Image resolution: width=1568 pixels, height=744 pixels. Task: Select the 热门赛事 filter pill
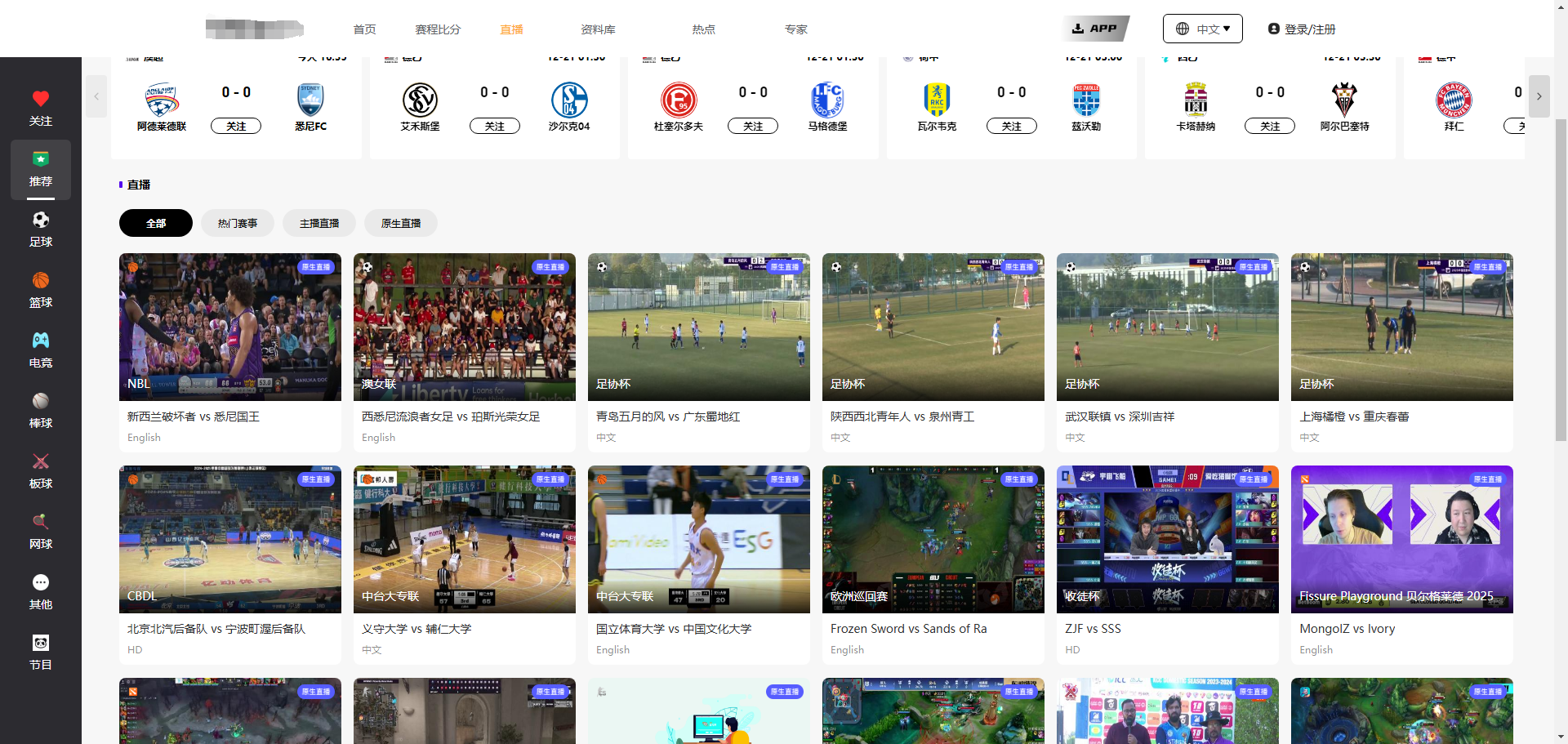238,223
